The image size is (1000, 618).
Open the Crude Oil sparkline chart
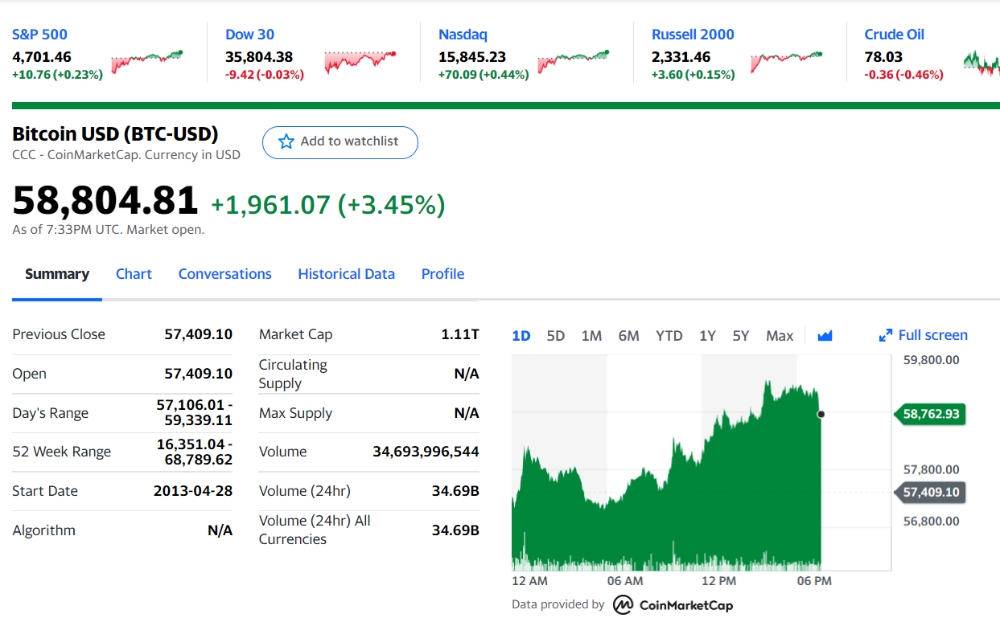point(982,63)
